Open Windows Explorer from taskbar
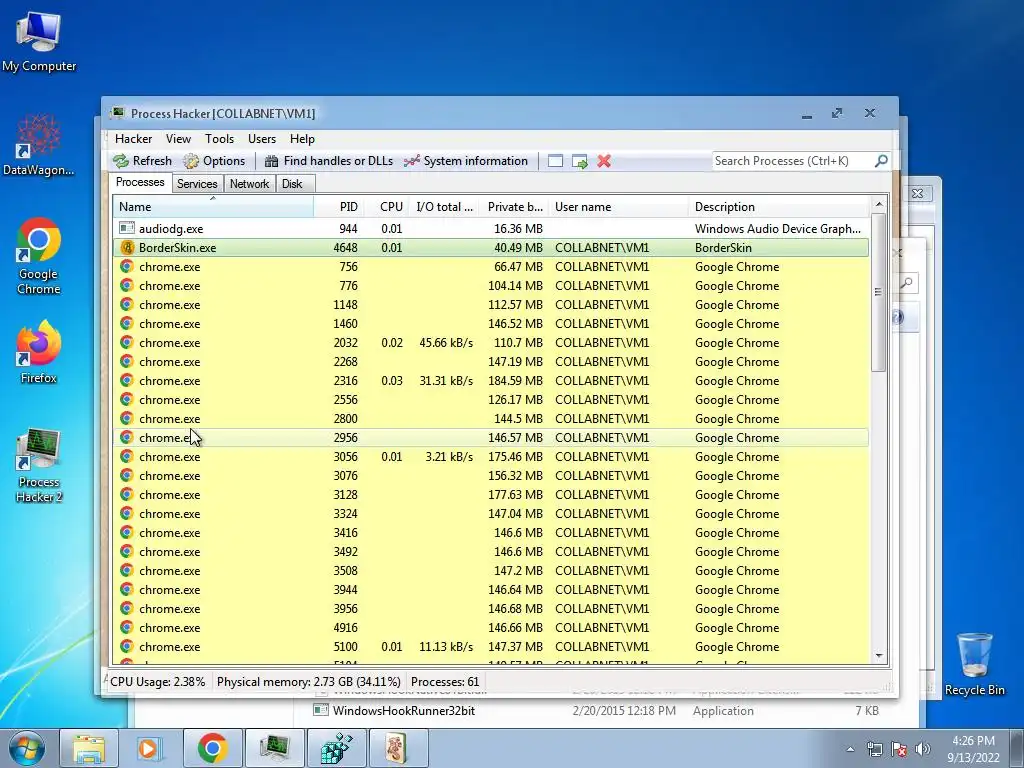The height and width of the screenshot is (768, 1024). coord(88,748)
